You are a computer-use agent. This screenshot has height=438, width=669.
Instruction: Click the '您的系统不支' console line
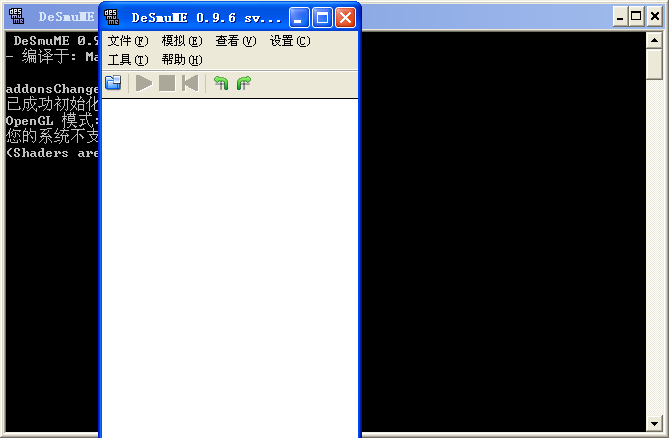(52, 136)
